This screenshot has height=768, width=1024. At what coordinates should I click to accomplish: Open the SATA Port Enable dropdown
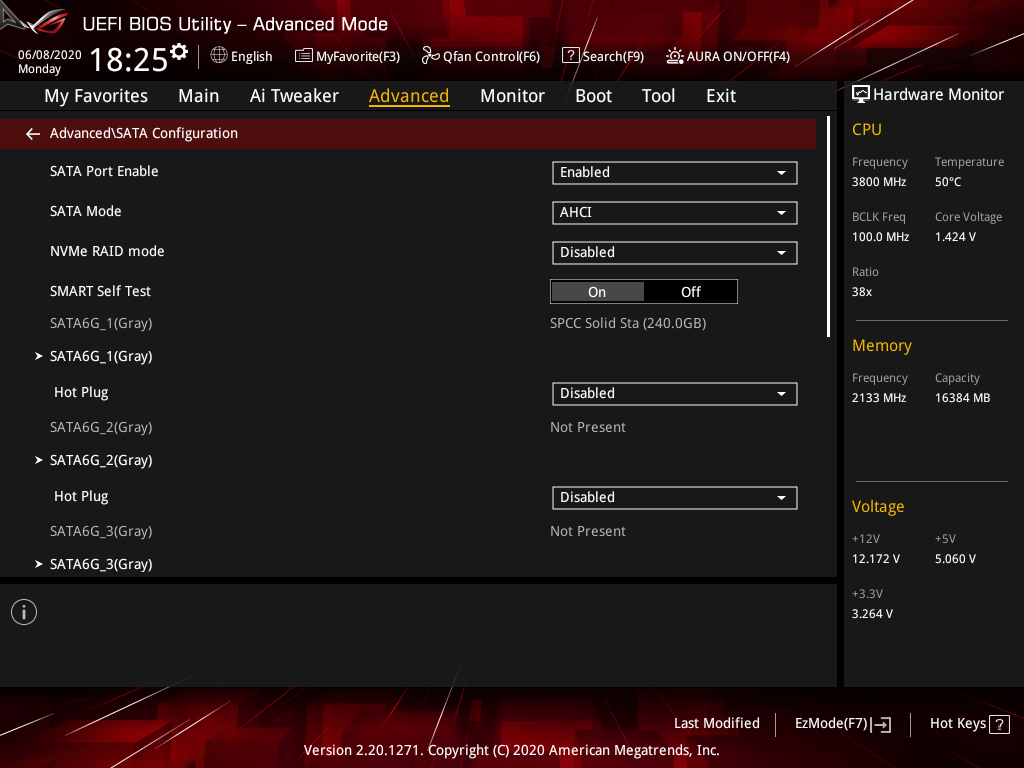(675, 172)
